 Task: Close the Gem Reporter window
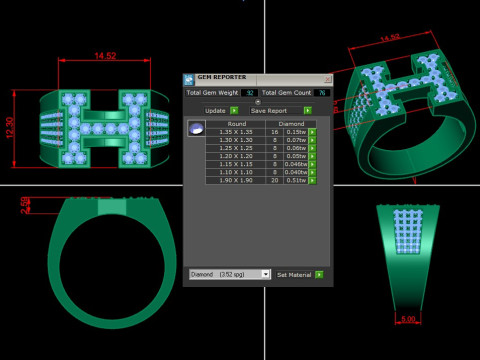(x=327, y=79)
